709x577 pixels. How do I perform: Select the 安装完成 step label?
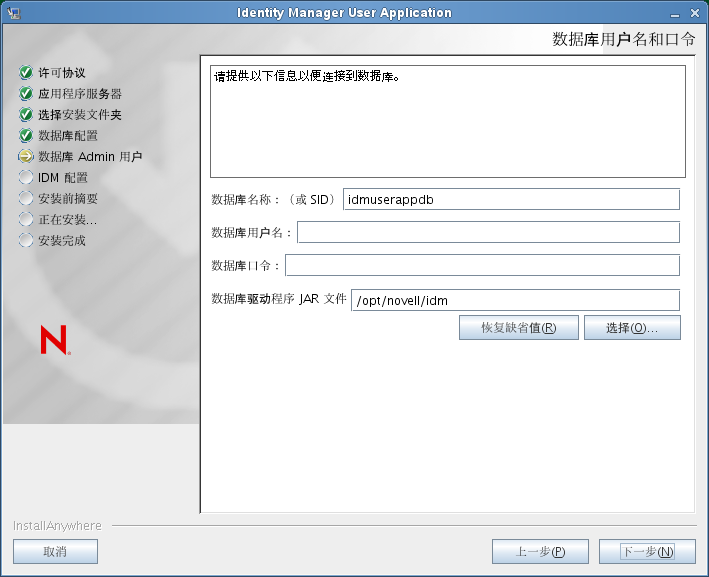pos(61,240)
